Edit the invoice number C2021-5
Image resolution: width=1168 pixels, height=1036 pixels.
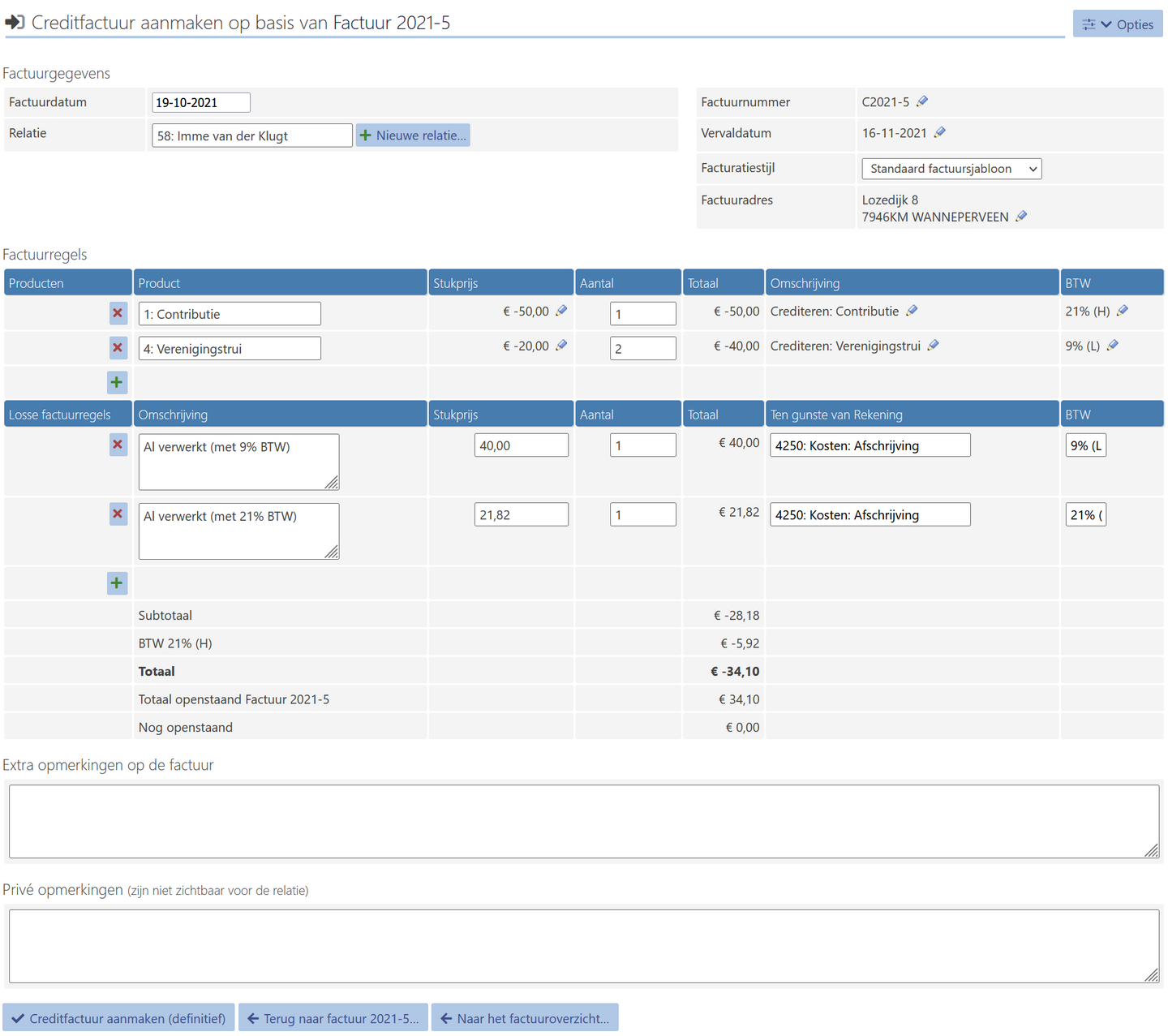[x=922, y=101]
